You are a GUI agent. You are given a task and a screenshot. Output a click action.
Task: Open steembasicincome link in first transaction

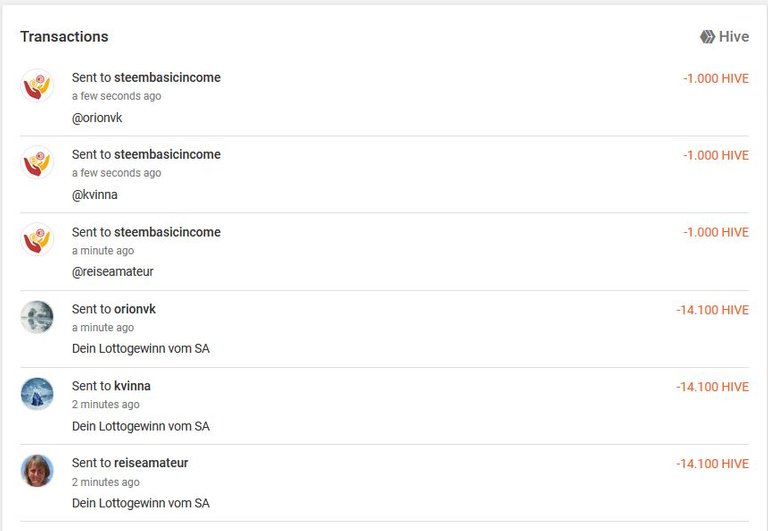tap(167, 77)
